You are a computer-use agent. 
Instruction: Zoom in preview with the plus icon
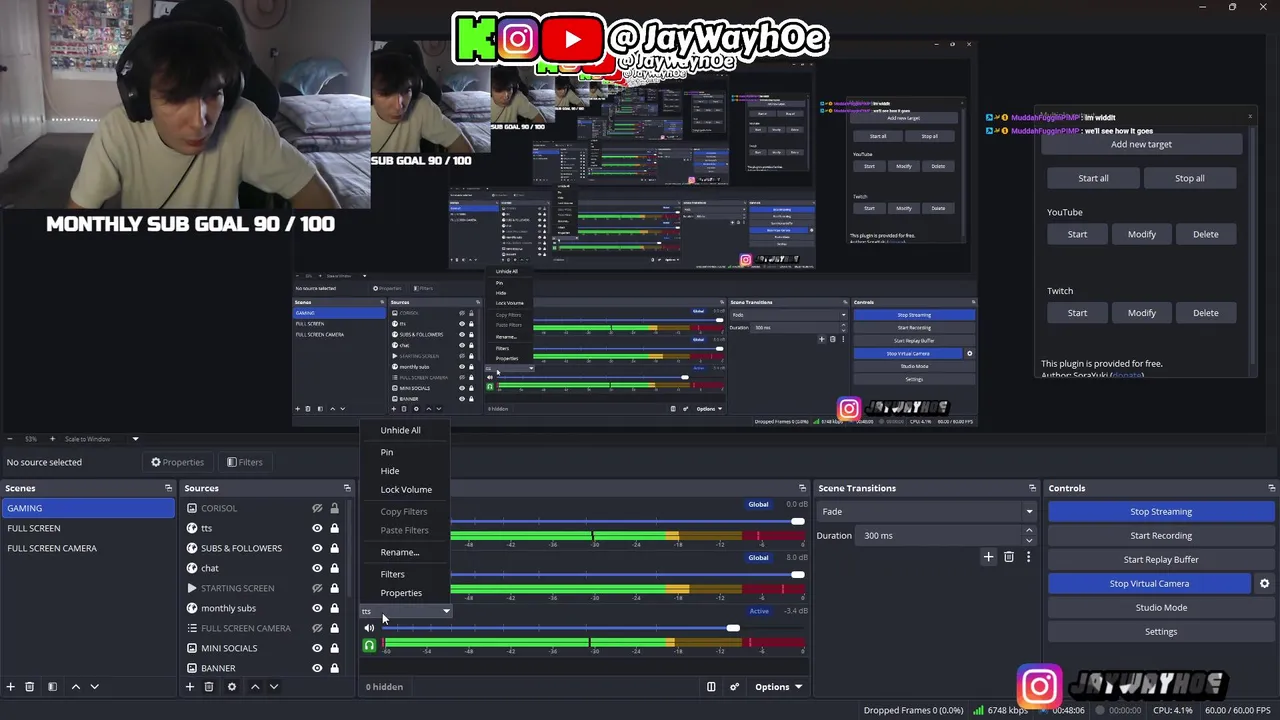(x=51, y=439)
